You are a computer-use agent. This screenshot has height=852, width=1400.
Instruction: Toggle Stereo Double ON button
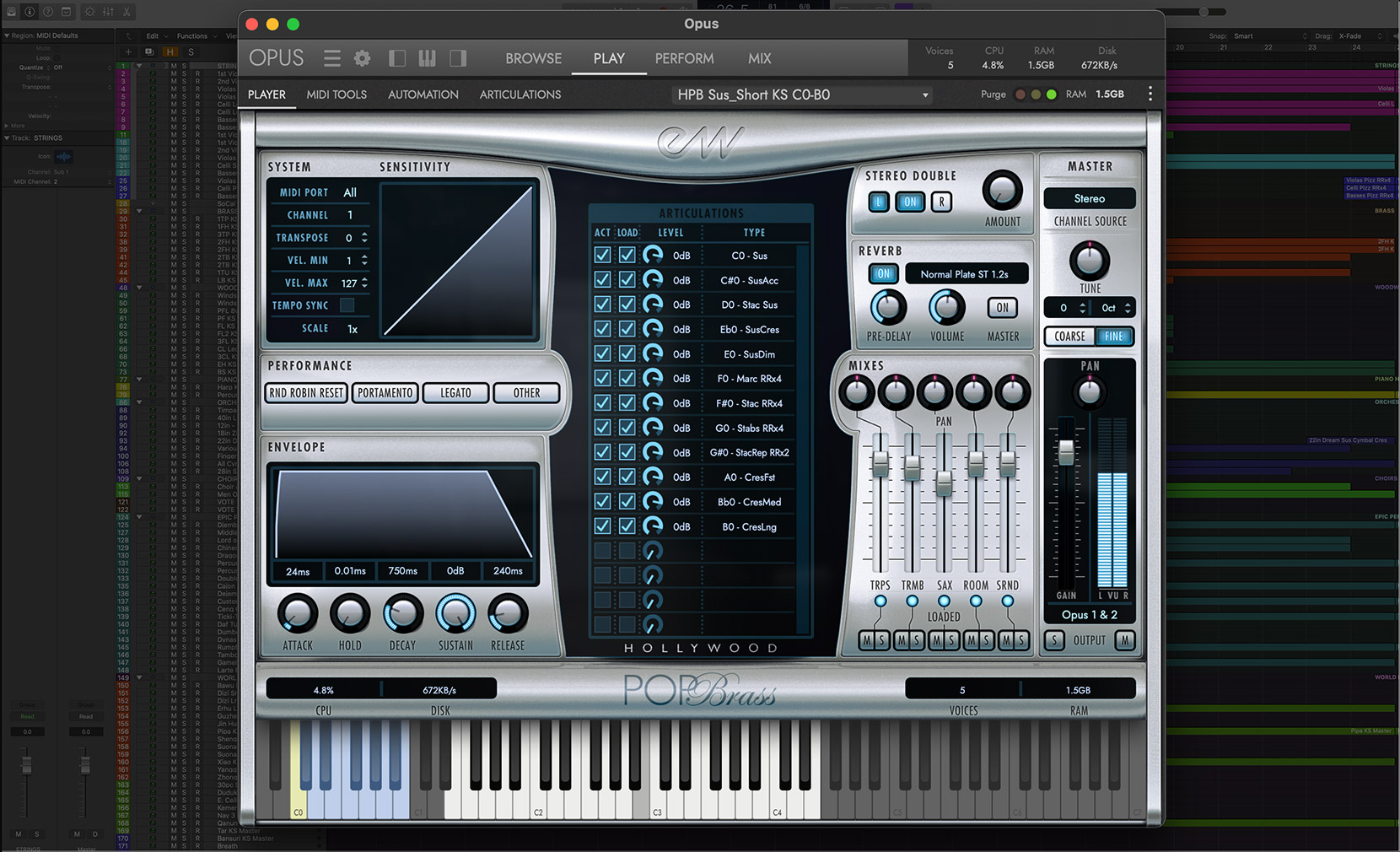910,202
